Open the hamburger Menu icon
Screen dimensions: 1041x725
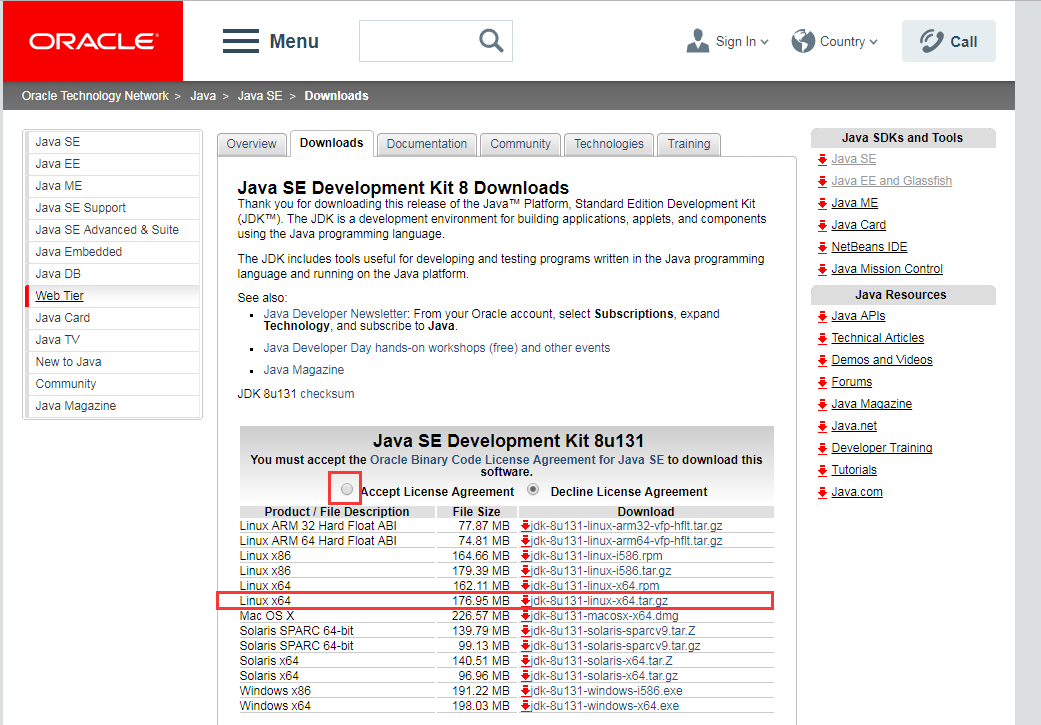click(x=240, y=41)
